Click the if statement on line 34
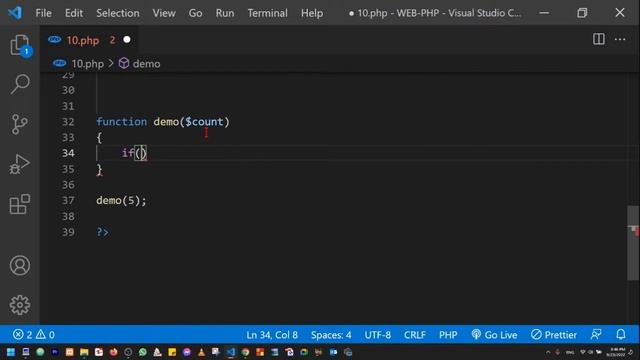The width and height of the screenshot is (640, 360). 128,153
